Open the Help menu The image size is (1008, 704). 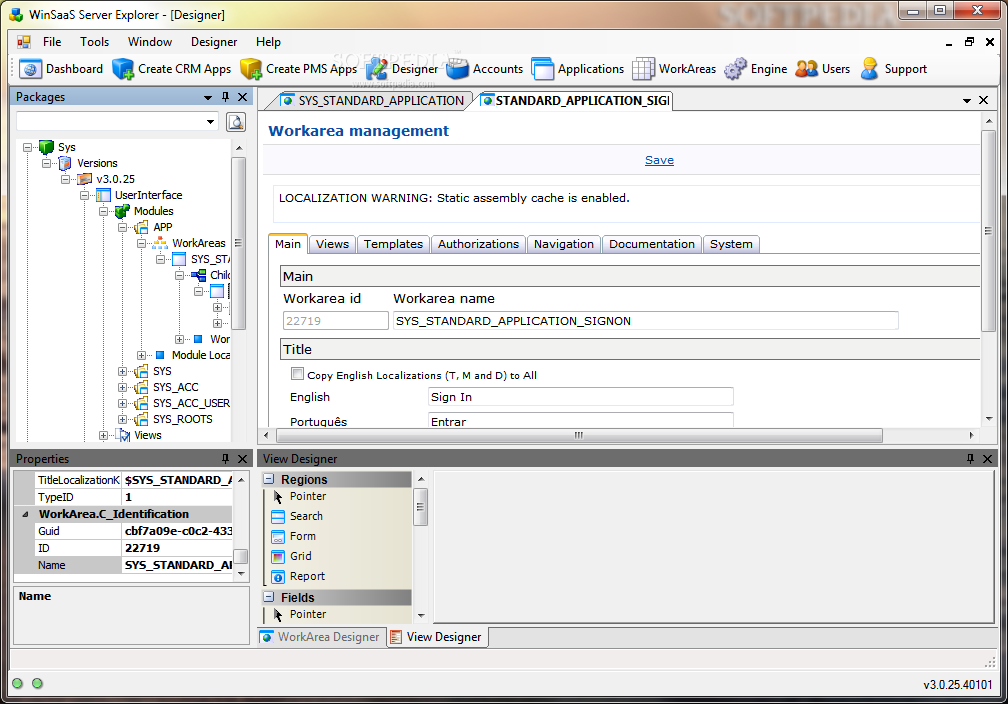[268, 42]
